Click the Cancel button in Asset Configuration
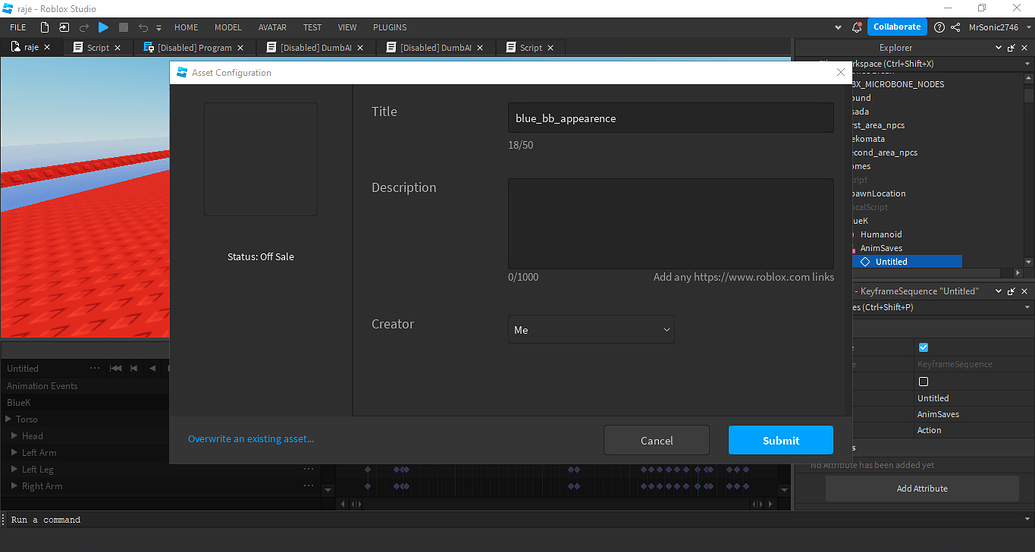 pyautogui.click(x=657, y=440)
